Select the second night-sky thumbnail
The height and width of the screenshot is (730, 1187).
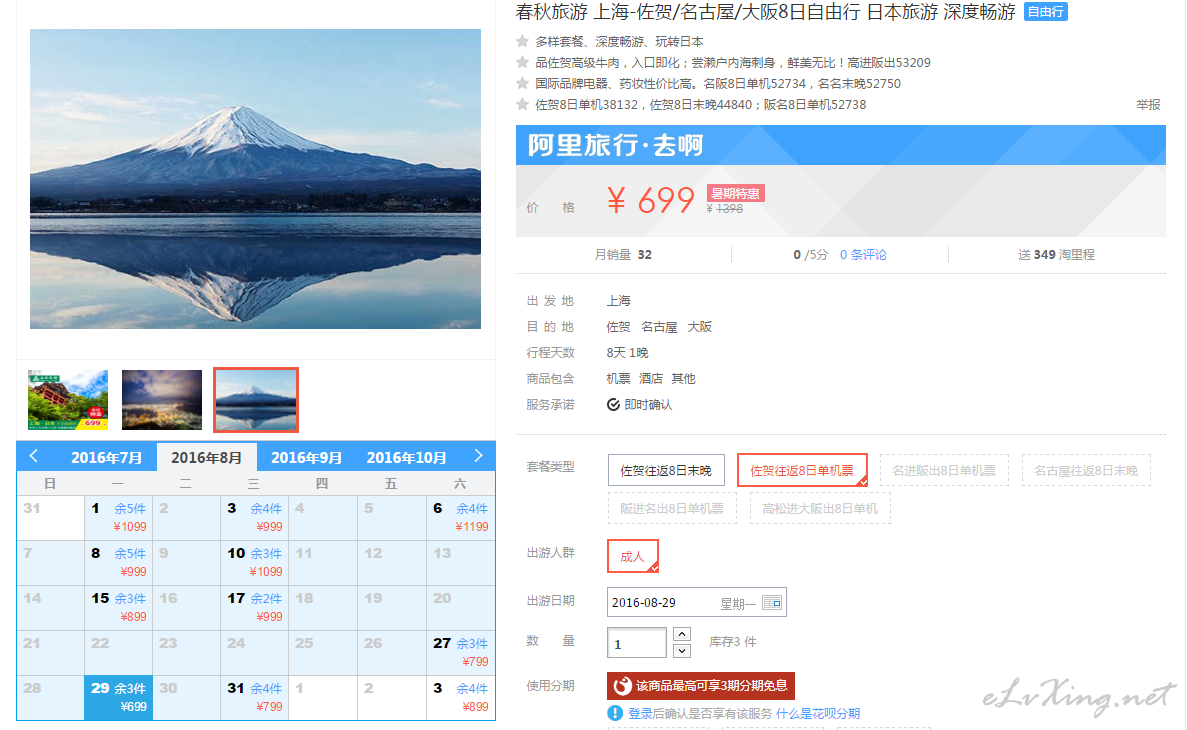[x=162, y=400]
